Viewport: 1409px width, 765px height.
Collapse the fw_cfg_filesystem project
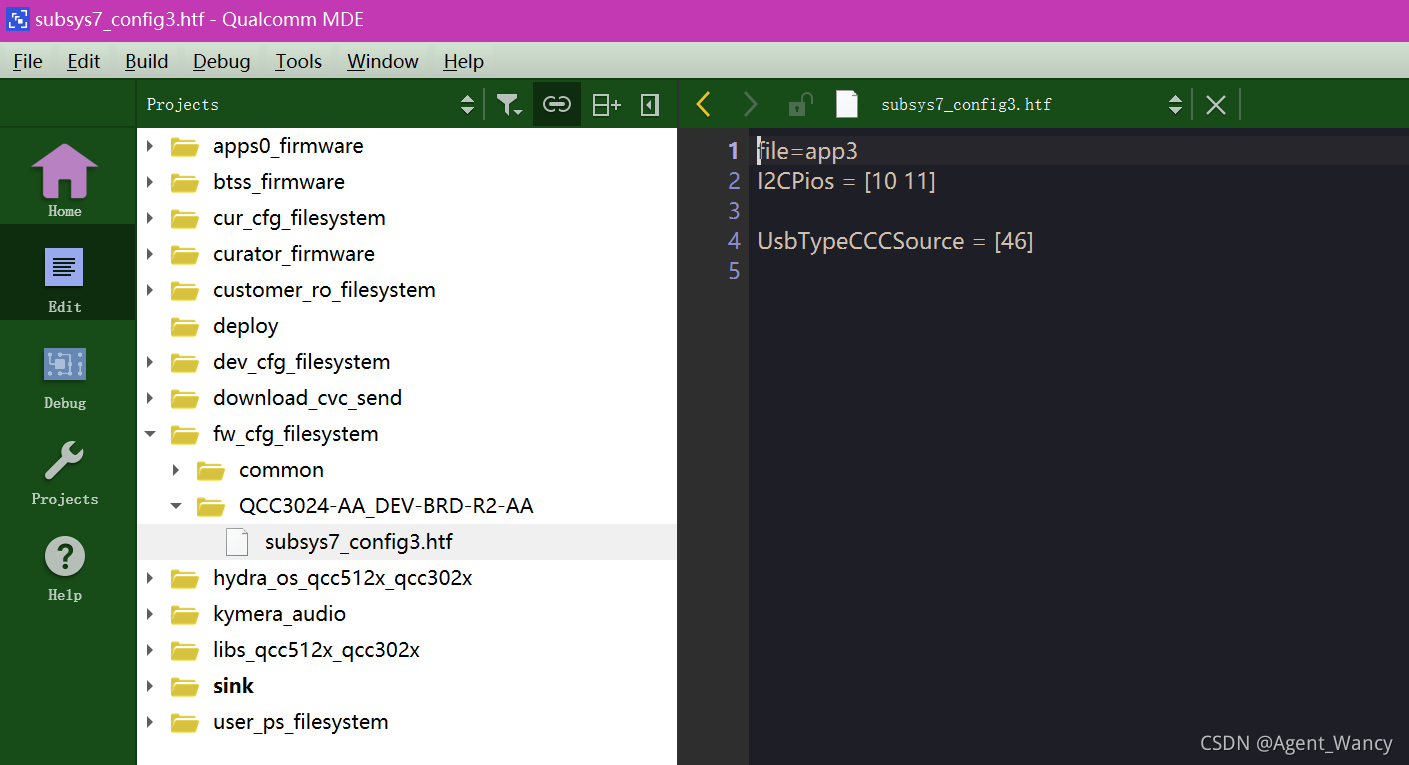(150, 434)
